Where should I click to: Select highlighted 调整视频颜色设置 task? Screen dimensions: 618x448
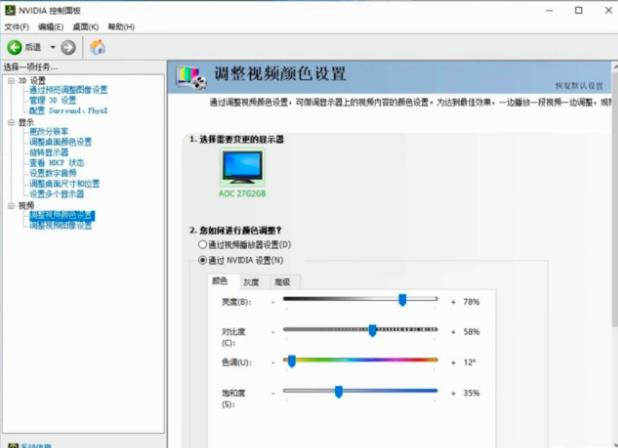pyautogui.click(x=62, y=215)
